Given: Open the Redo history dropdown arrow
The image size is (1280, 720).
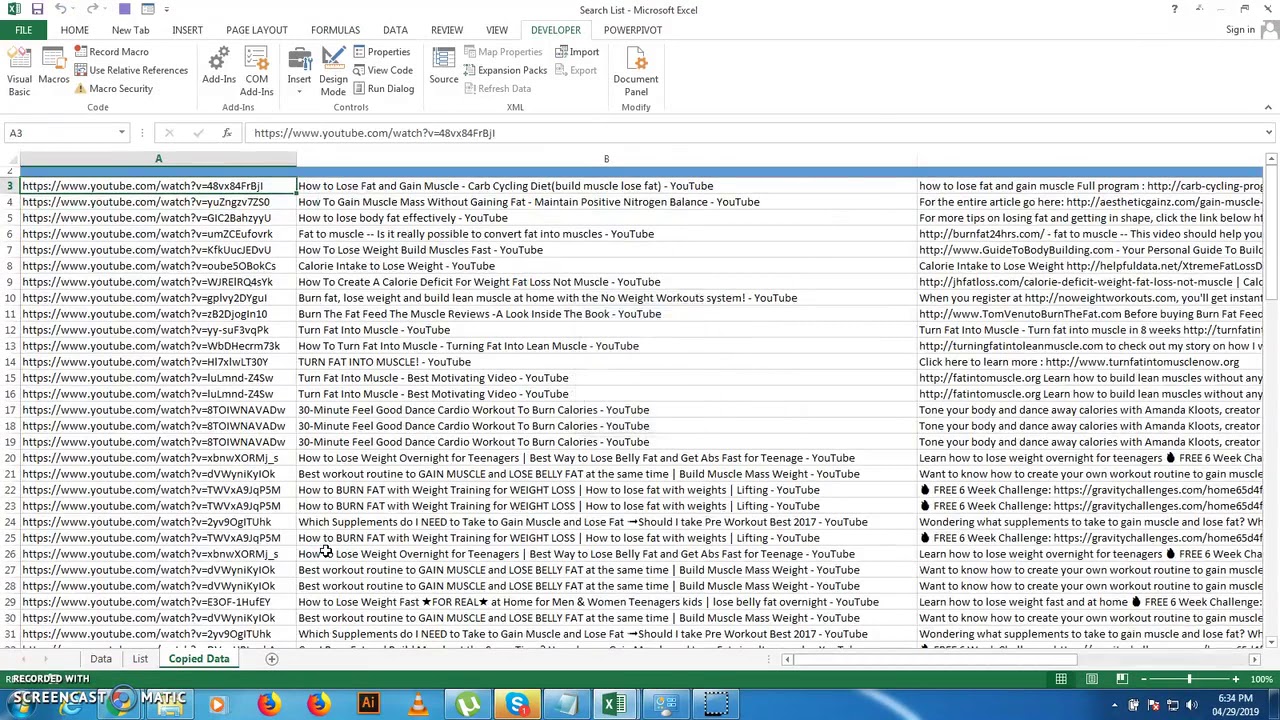Looking at the screenshot, I should tap(105, 9).
